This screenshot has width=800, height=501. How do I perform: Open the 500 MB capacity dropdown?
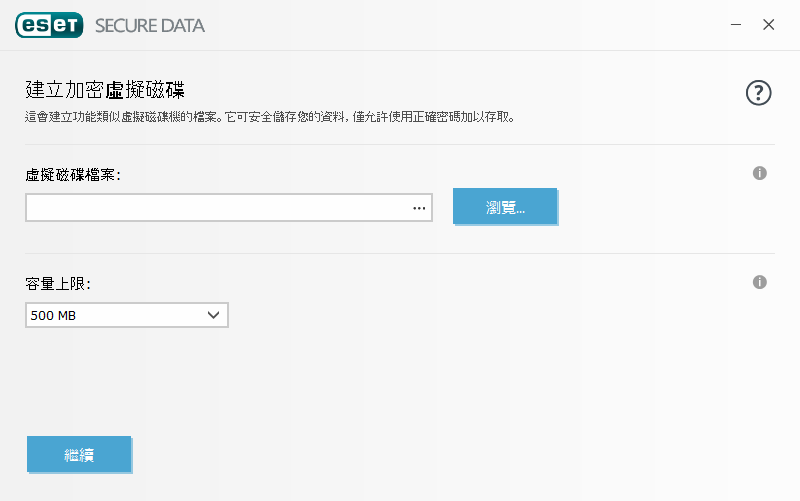[115, 315]
